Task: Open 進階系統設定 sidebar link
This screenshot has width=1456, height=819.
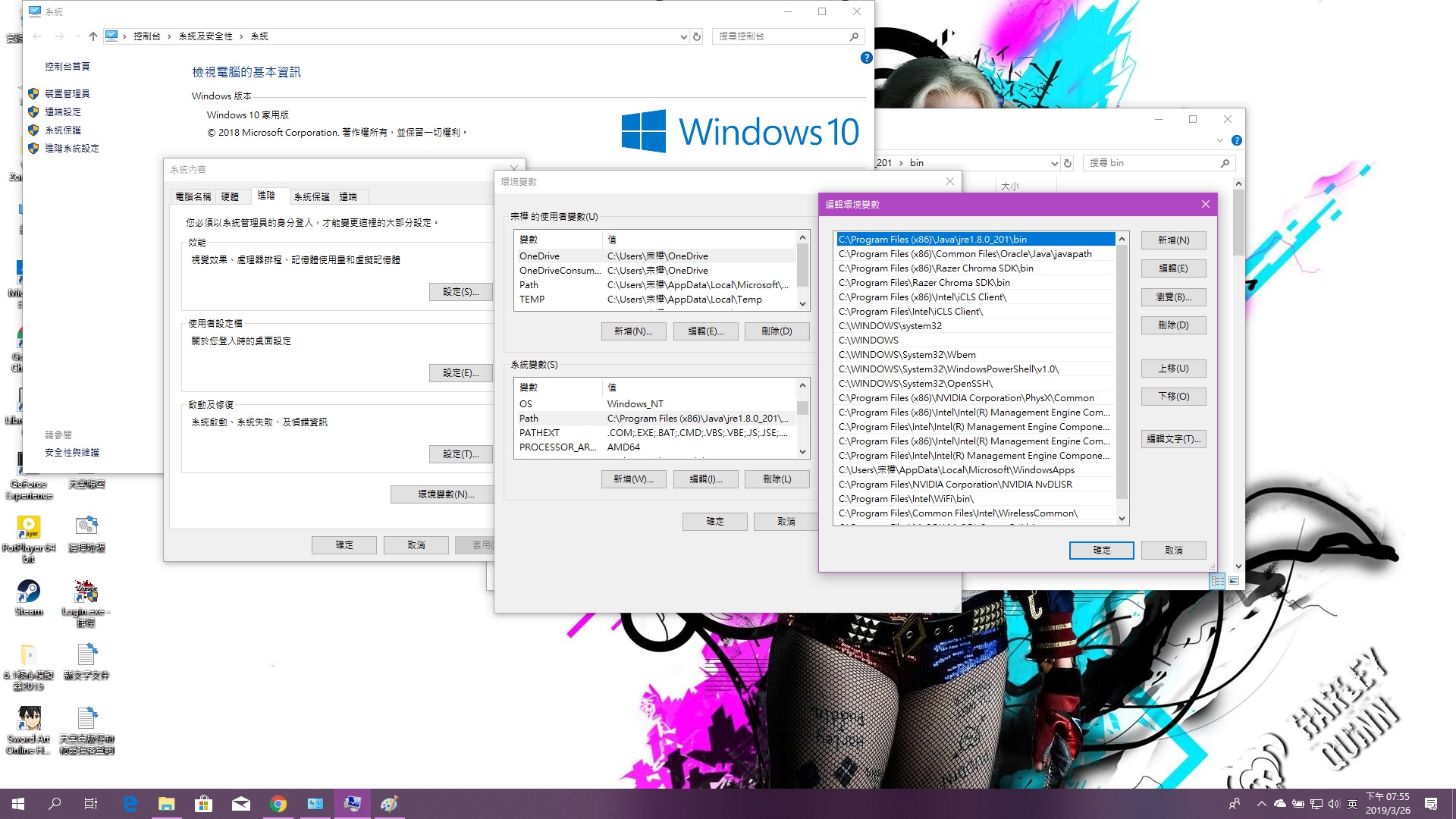Action: coord(72,149)
